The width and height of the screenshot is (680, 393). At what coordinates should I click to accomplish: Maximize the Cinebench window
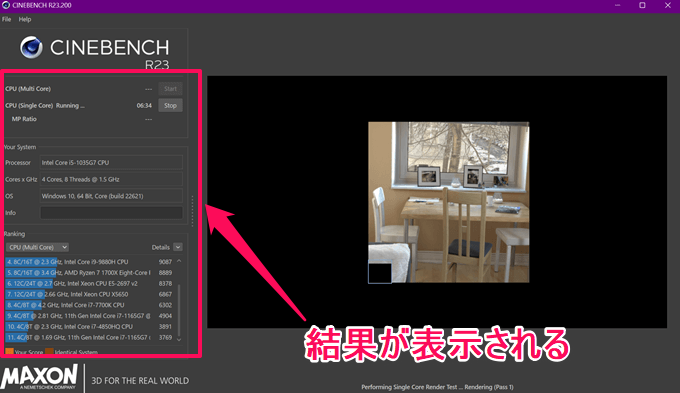642,5
